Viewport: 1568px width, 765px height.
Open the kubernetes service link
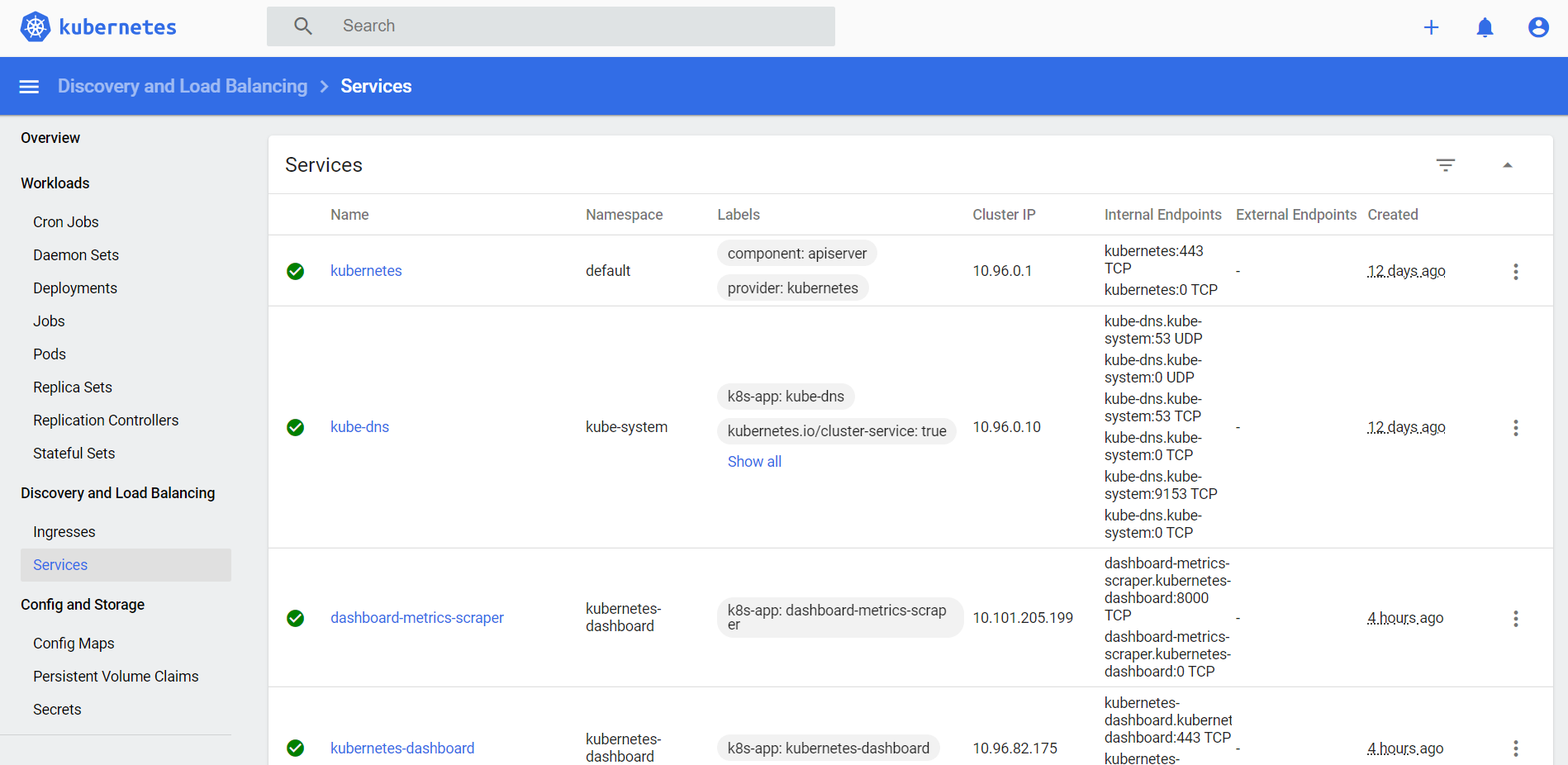click(366, 271)
